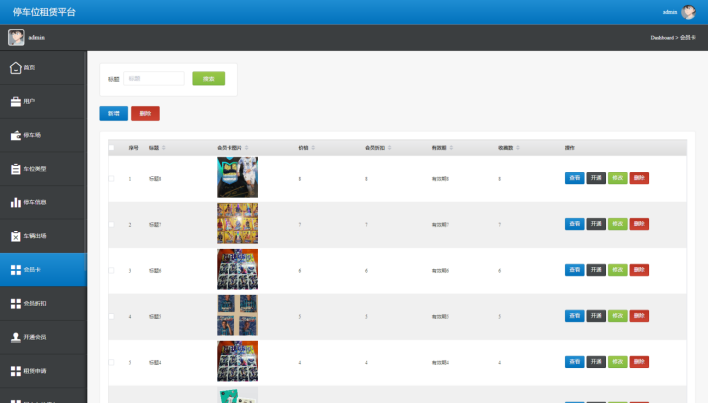Click the bar chart icon for 停车信息
Image resolution: width=709 pixels, height=403 pixels.
pos(15,202)
